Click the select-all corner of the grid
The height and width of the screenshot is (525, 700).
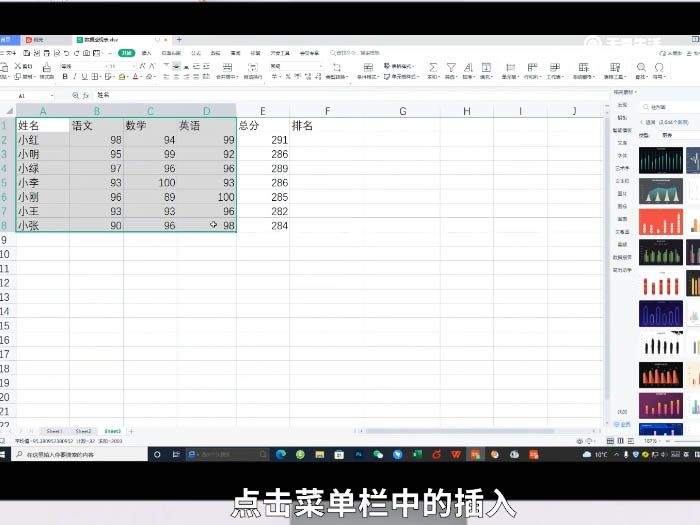click(x=8, y=111)
